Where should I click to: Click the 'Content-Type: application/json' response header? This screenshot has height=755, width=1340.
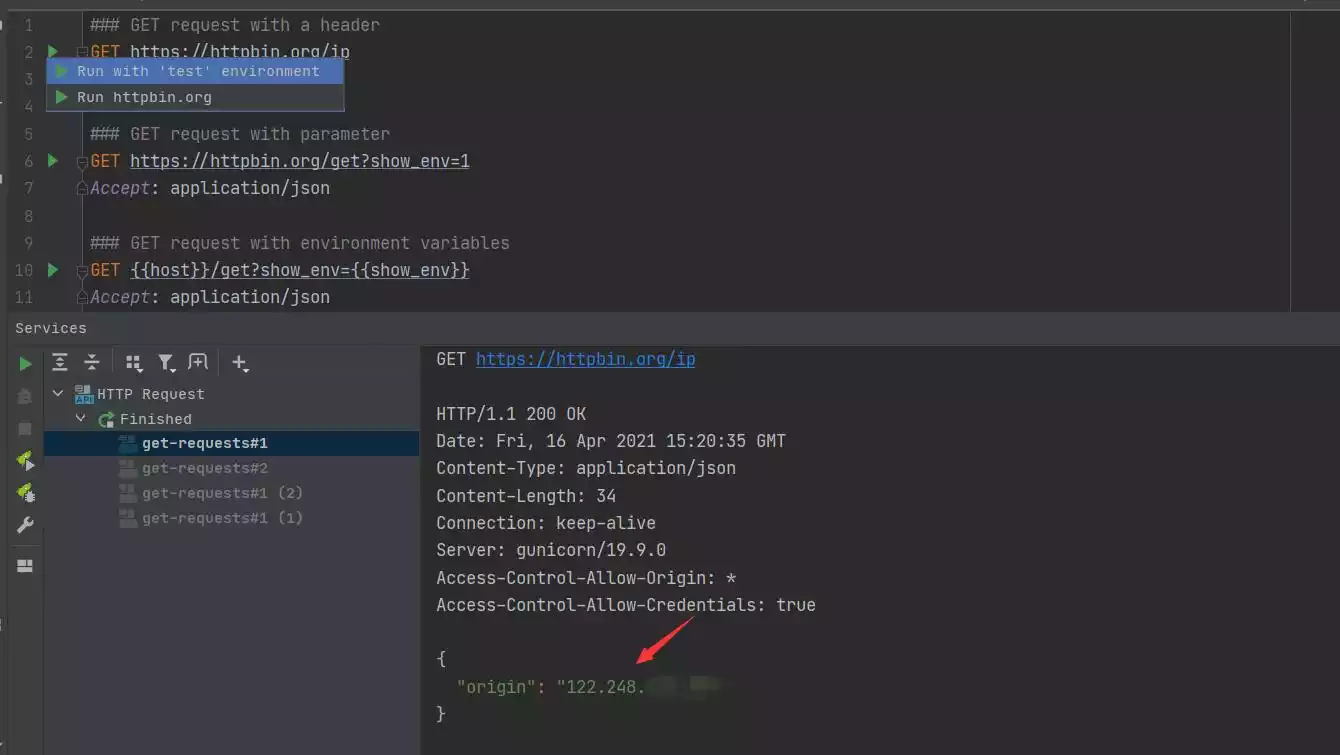point(586,468)
